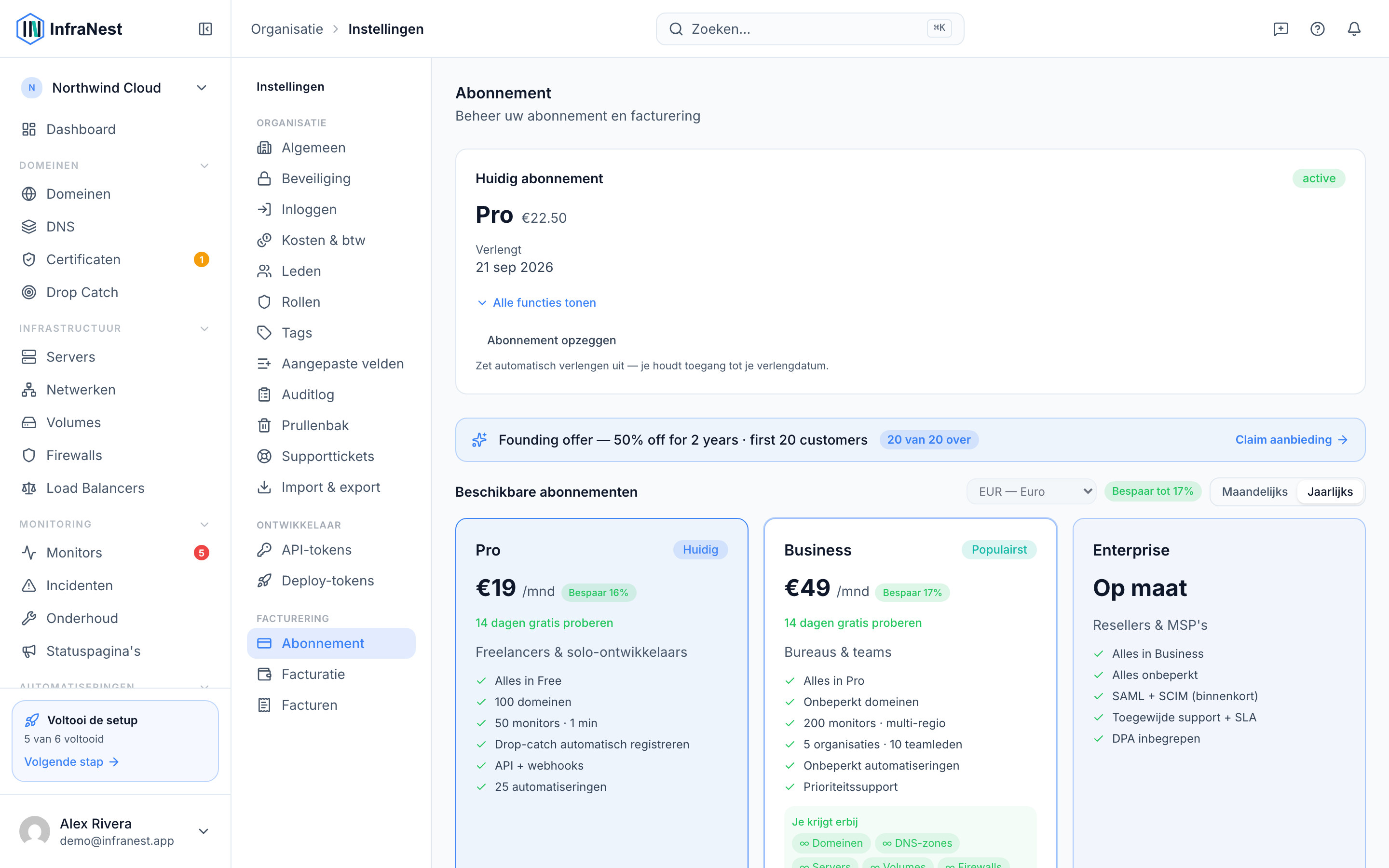The width and height of the screenshot is (1389, 868).
Task: Open the help question mark icon
Action: 1317,29
